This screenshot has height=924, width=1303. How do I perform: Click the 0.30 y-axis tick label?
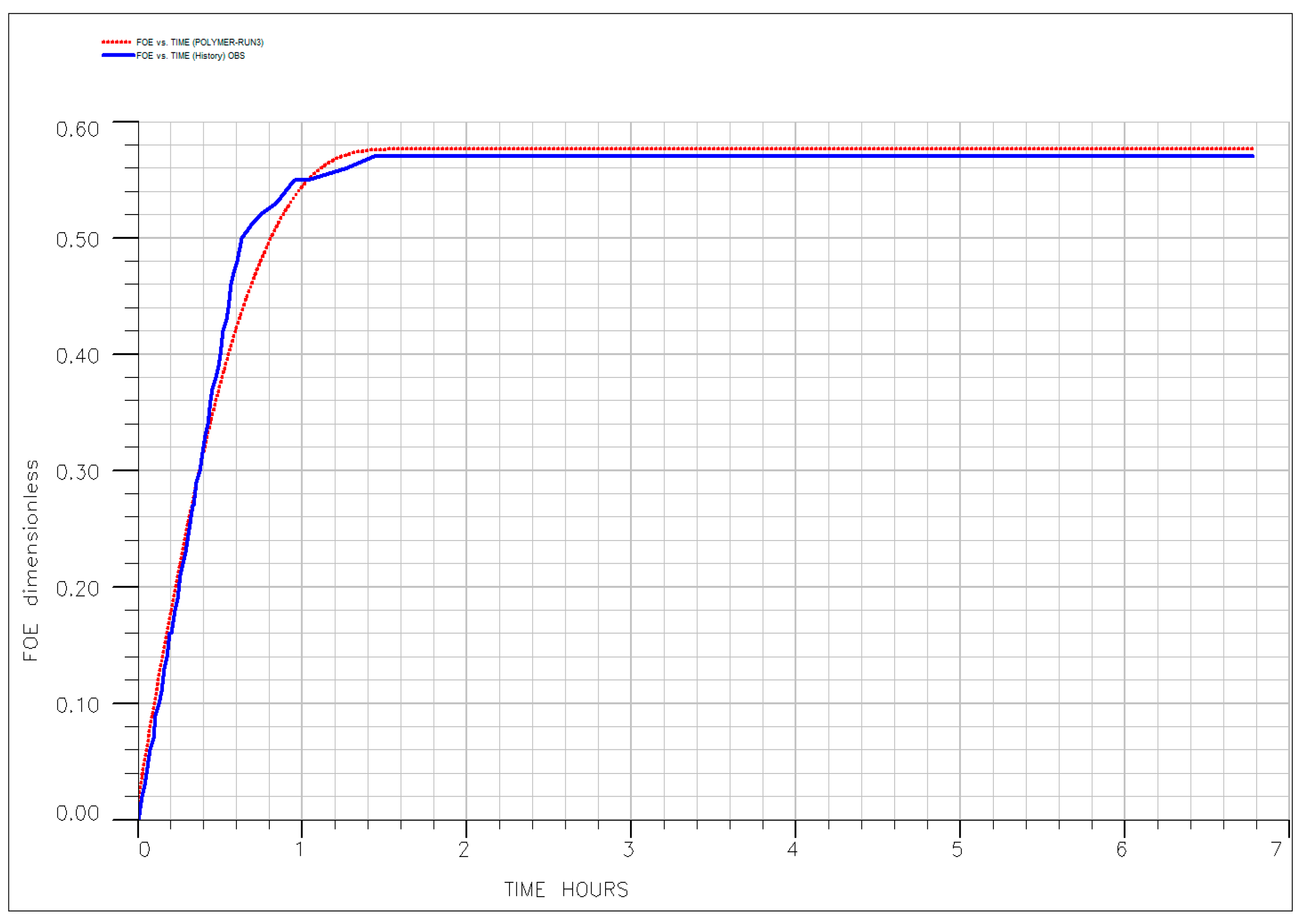pos(77,472)
